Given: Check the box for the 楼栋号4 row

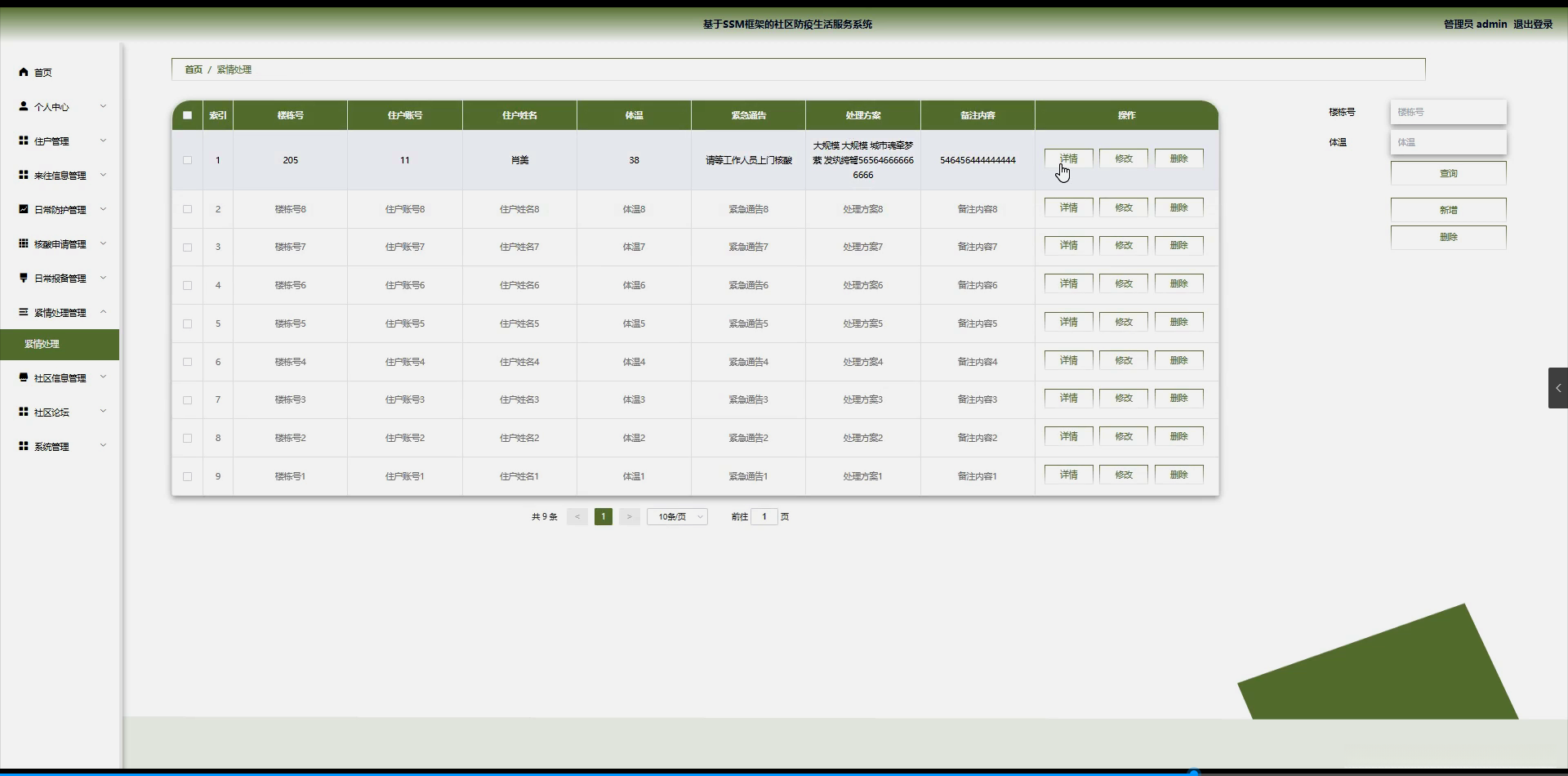Looking at the screenshot, I should tap(187, 362).
